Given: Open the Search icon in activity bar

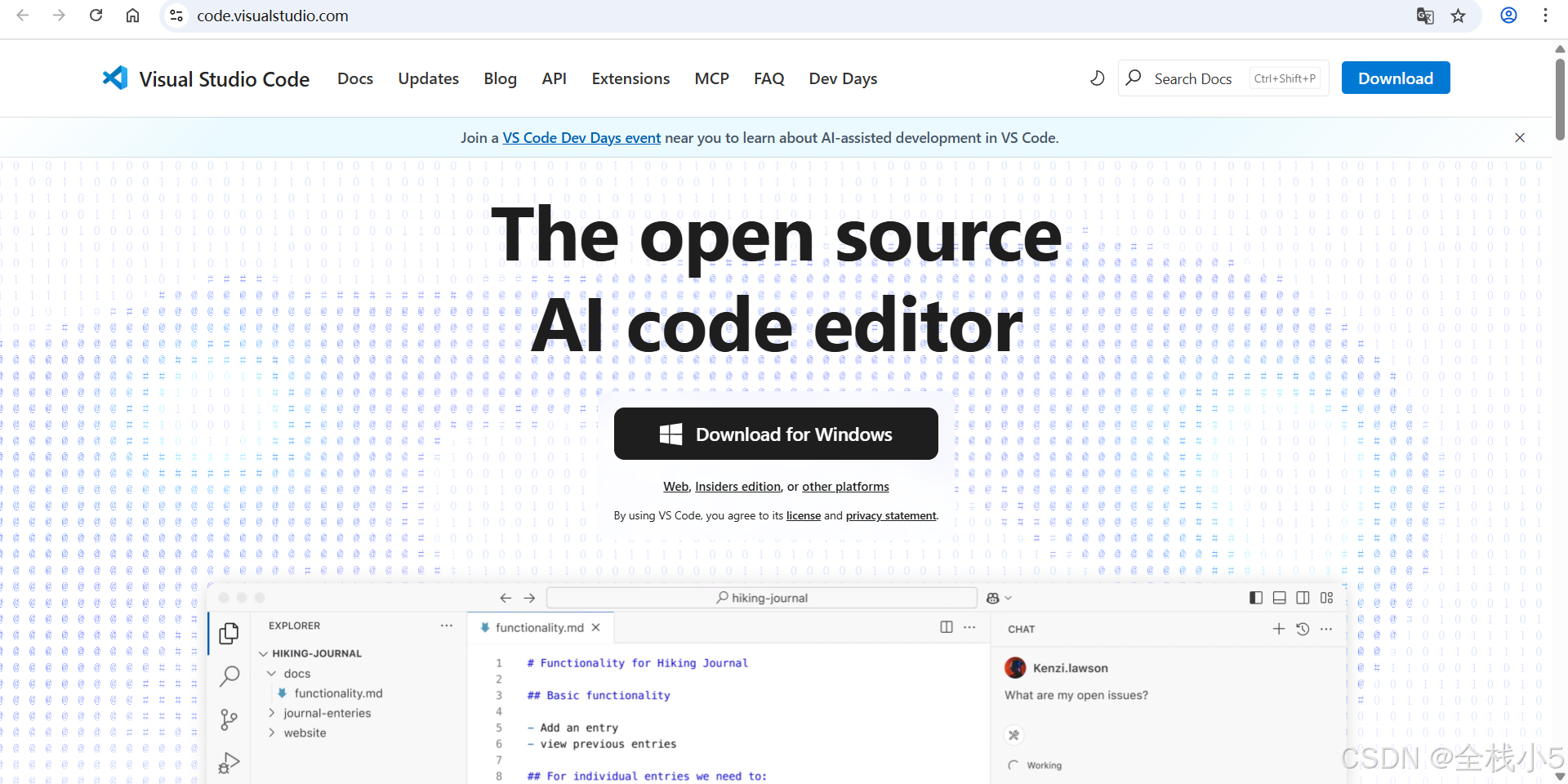Looking at the screenshot, I should [x=229, y=676].
